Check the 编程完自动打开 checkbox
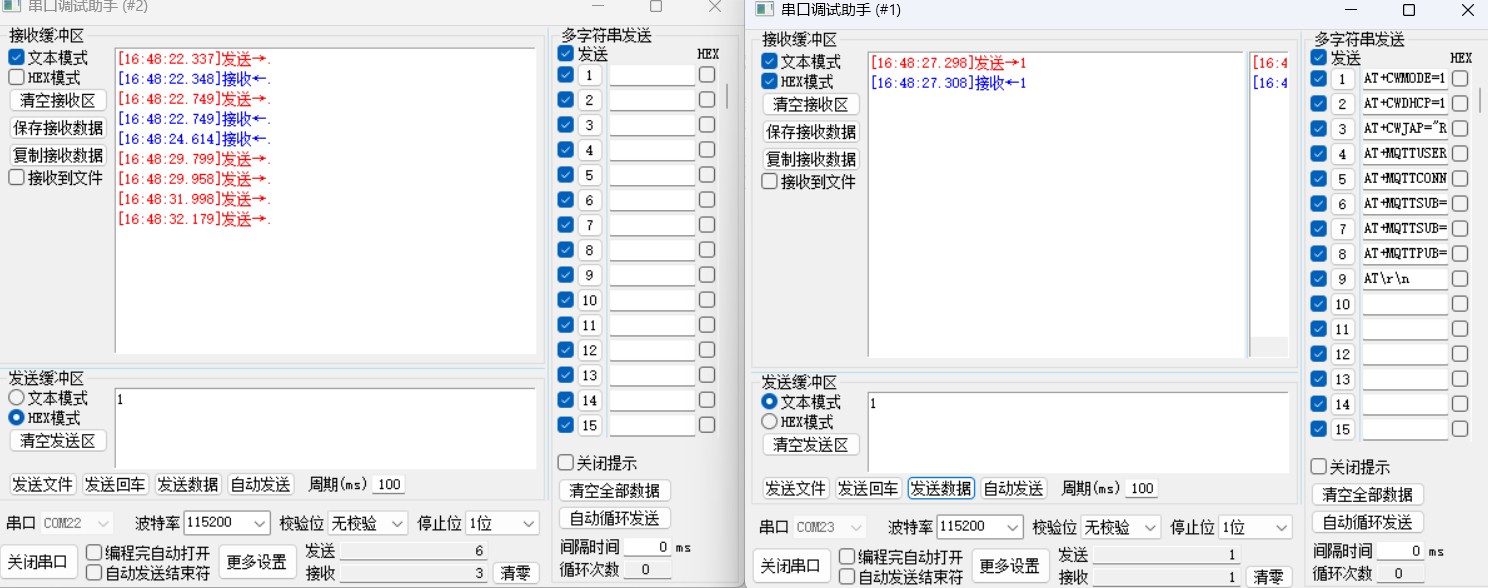This screenshot has height=588, width=1488. tap(93, 551)
